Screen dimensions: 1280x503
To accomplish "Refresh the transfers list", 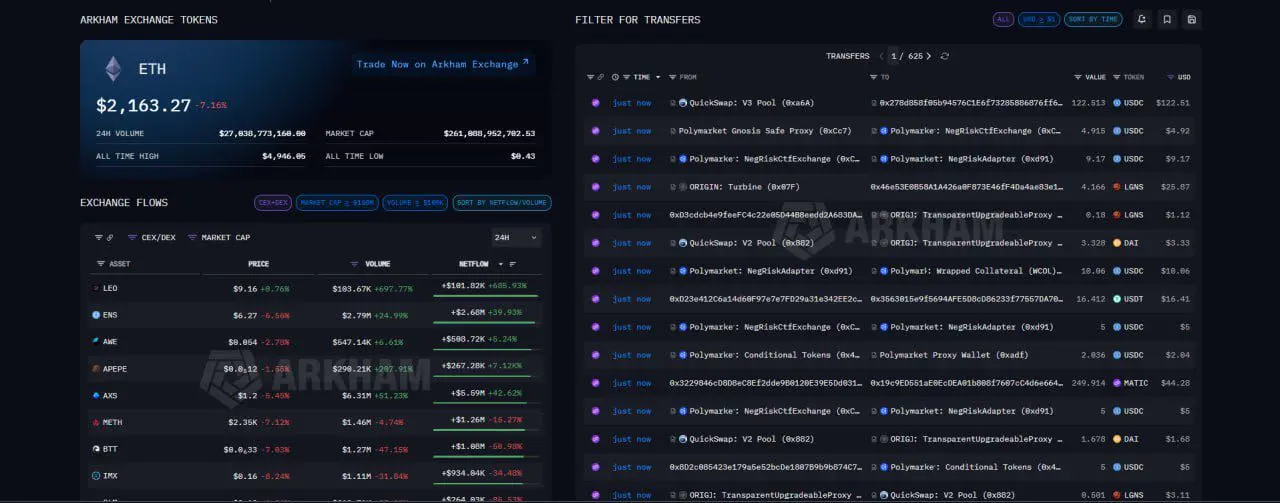I will click(x=945, y=56).
